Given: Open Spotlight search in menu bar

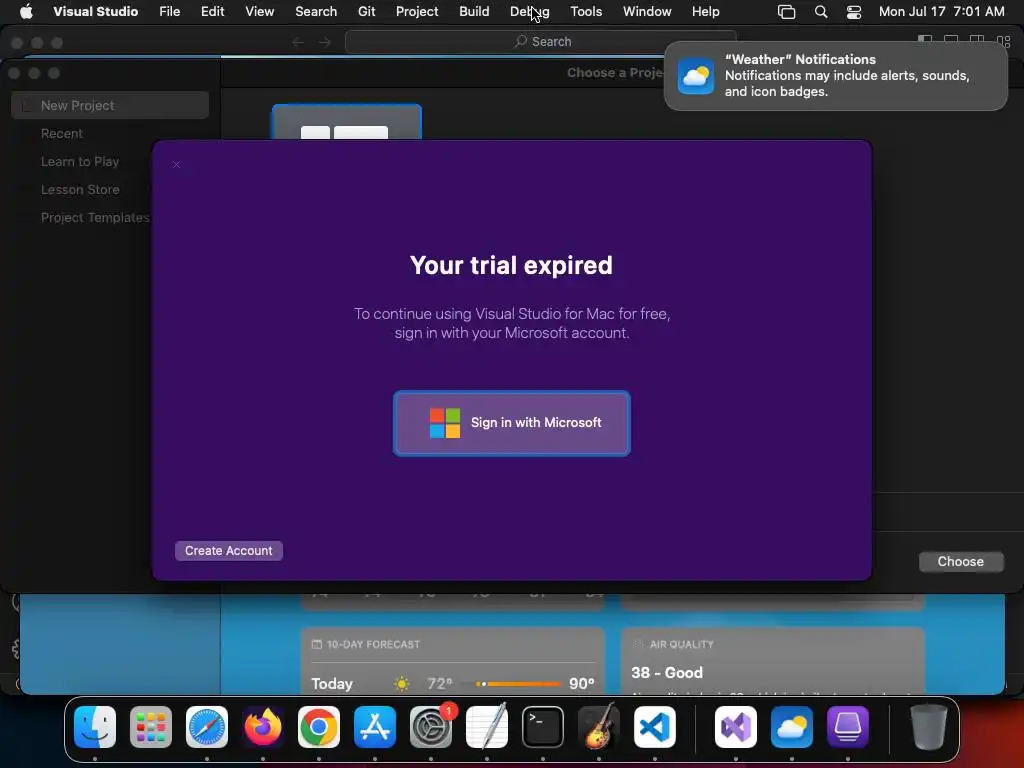Looking at the screenshot, I should click(x=821, y=12).
